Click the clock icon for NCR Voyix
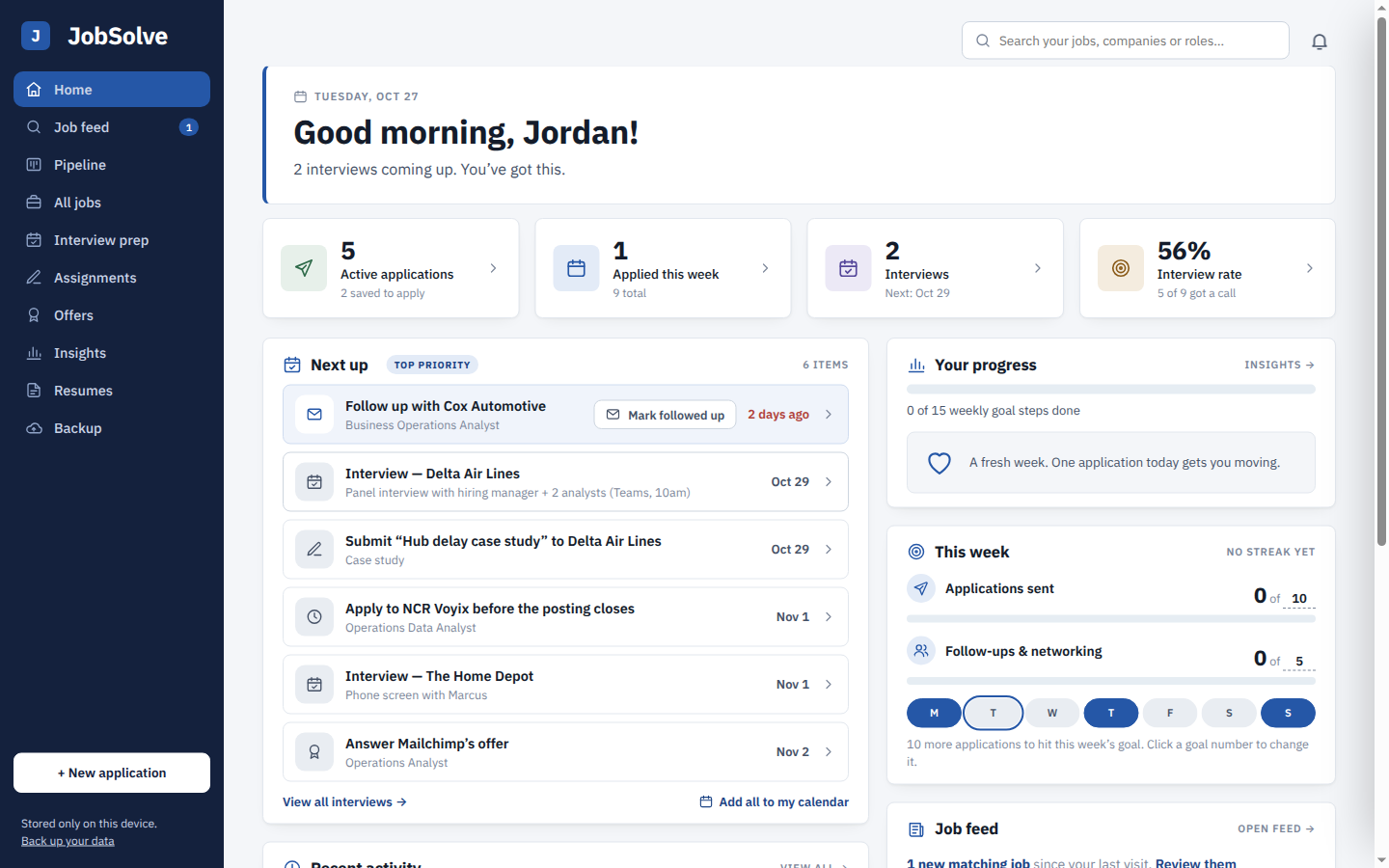The width and height of the screenshot is (1389, 868). (x=314, y=617)
